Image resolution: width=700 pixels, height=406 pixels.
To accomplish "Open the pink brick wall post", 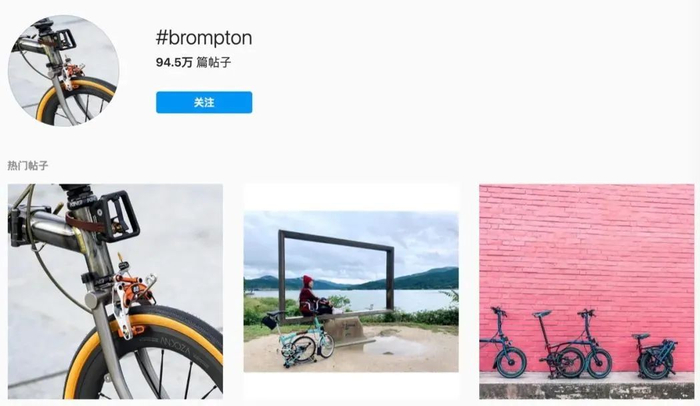I will (x=587, y=291).
